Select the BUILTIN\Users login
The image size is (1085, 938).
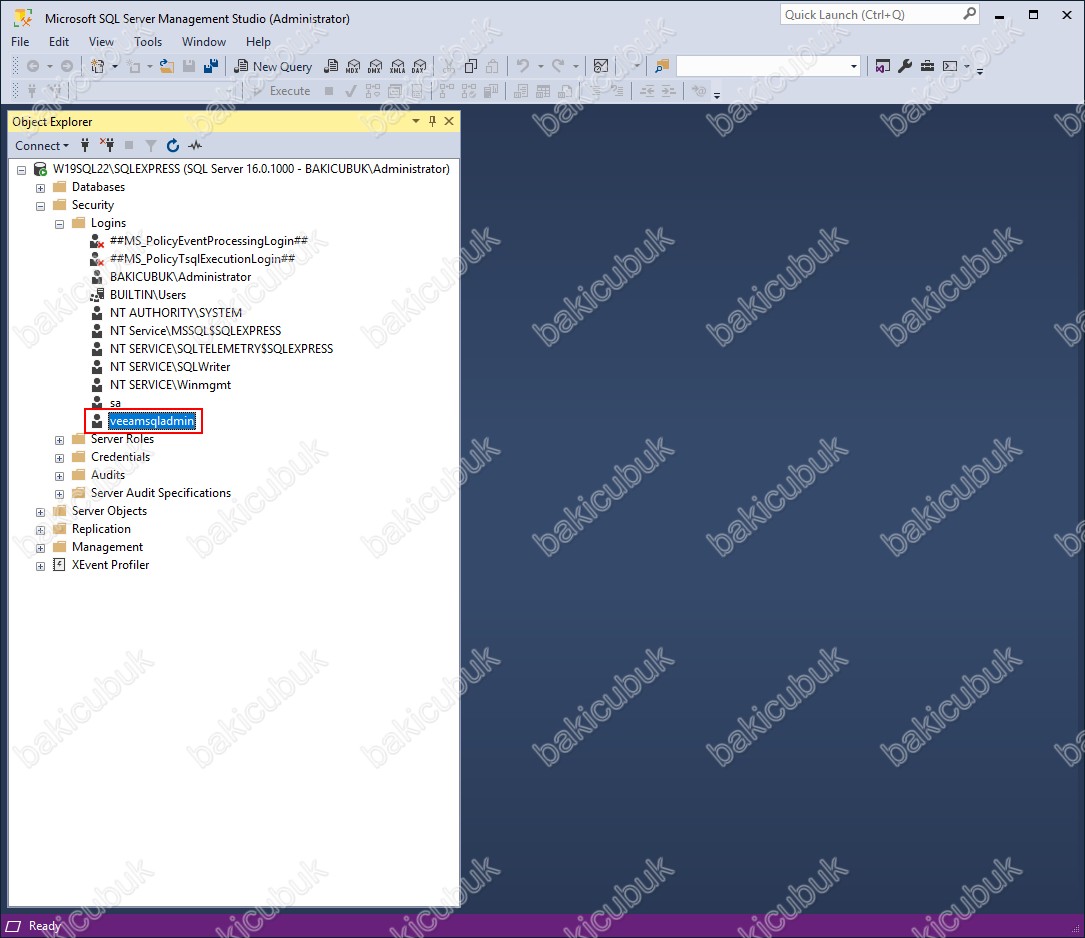tap(147, 295)
